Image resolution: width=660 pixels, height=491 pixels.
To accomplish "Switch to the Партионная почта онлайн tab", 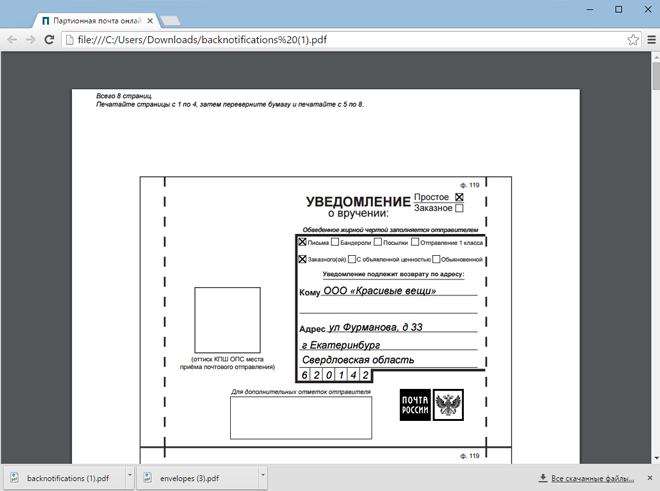I will tap(97, 21).
